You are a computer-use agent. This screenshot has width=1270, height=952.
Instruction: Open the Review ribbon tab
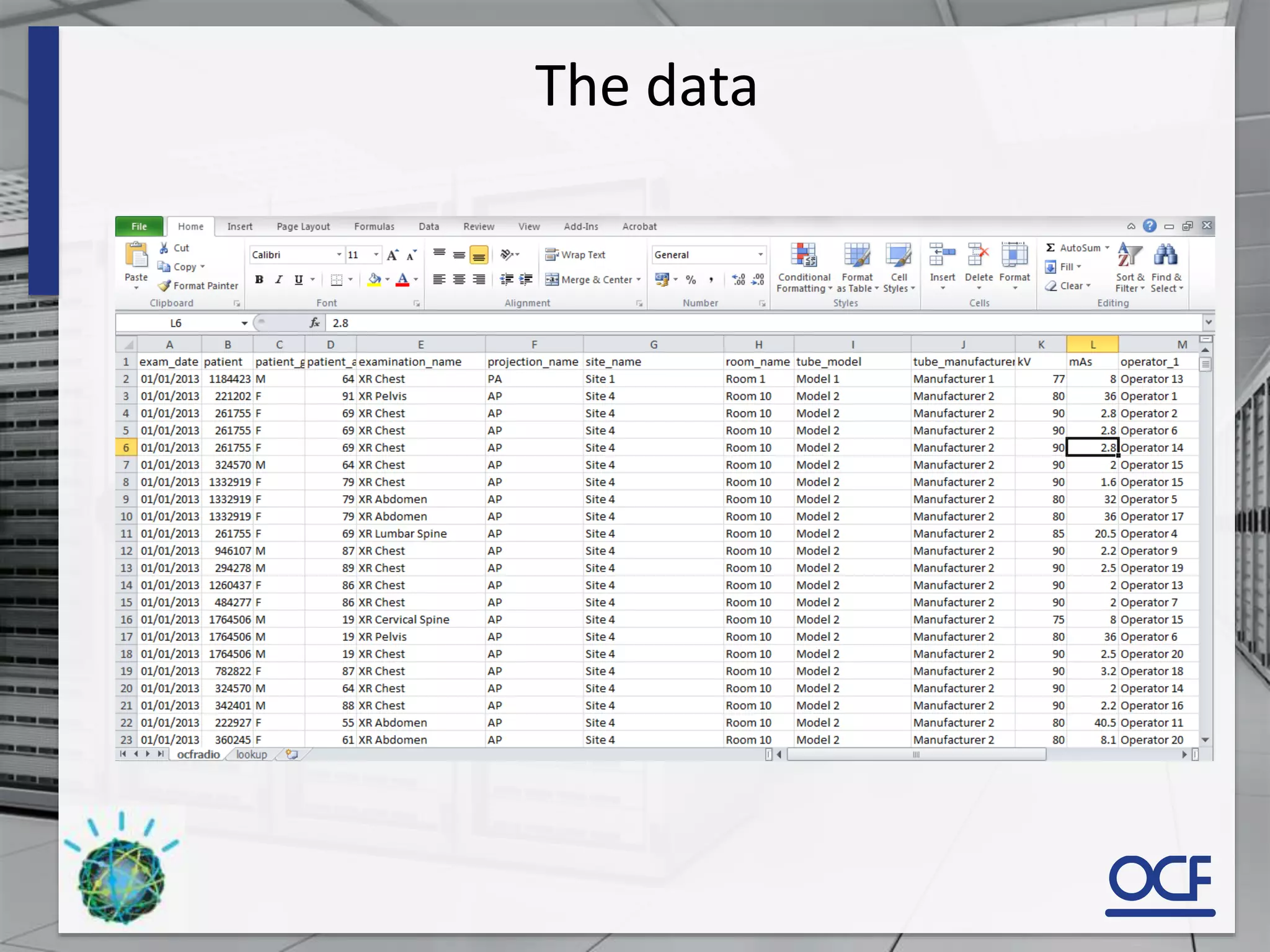tap(479, 226)
